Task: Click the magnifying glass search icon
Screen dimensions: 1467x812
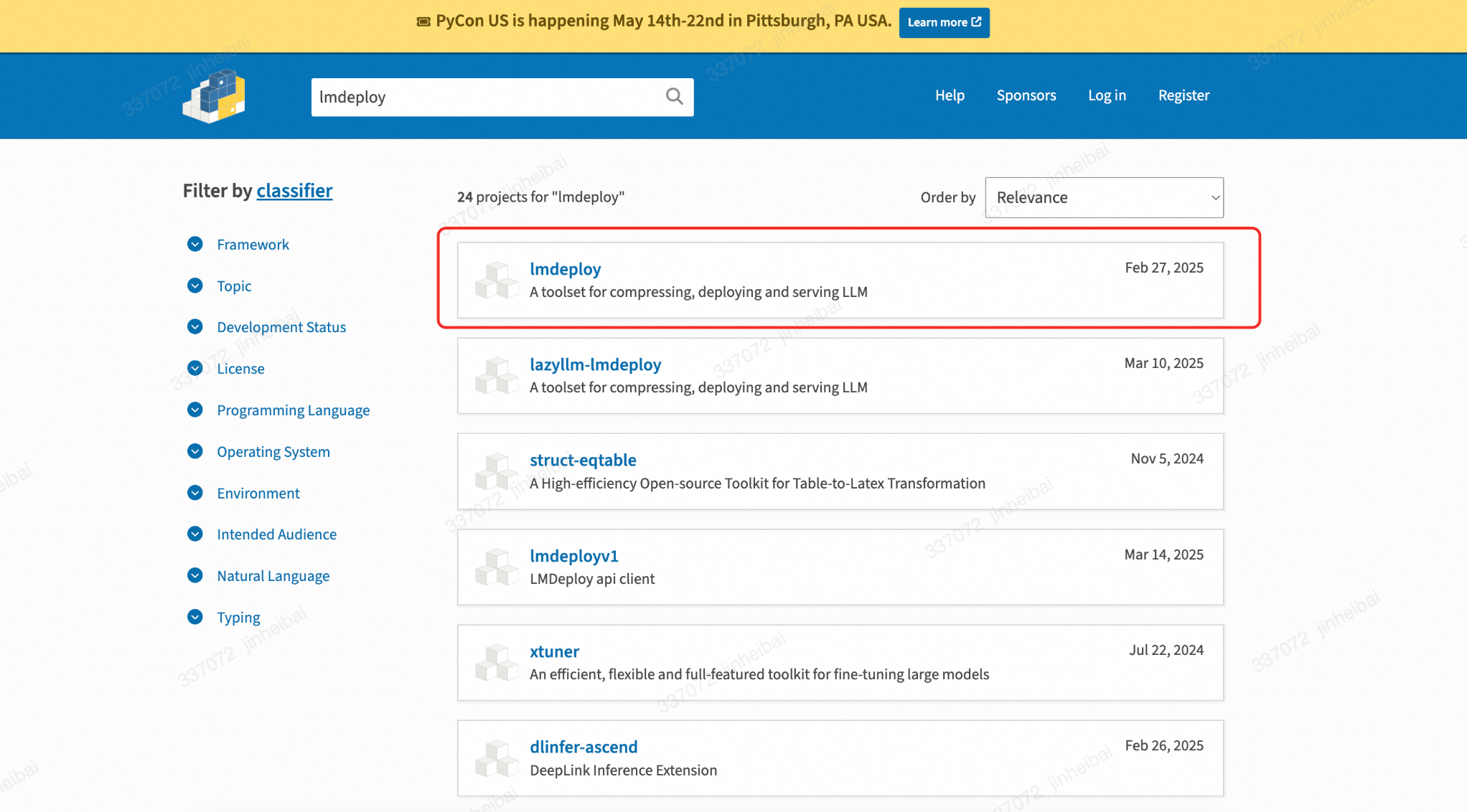Action: [674, 96]
